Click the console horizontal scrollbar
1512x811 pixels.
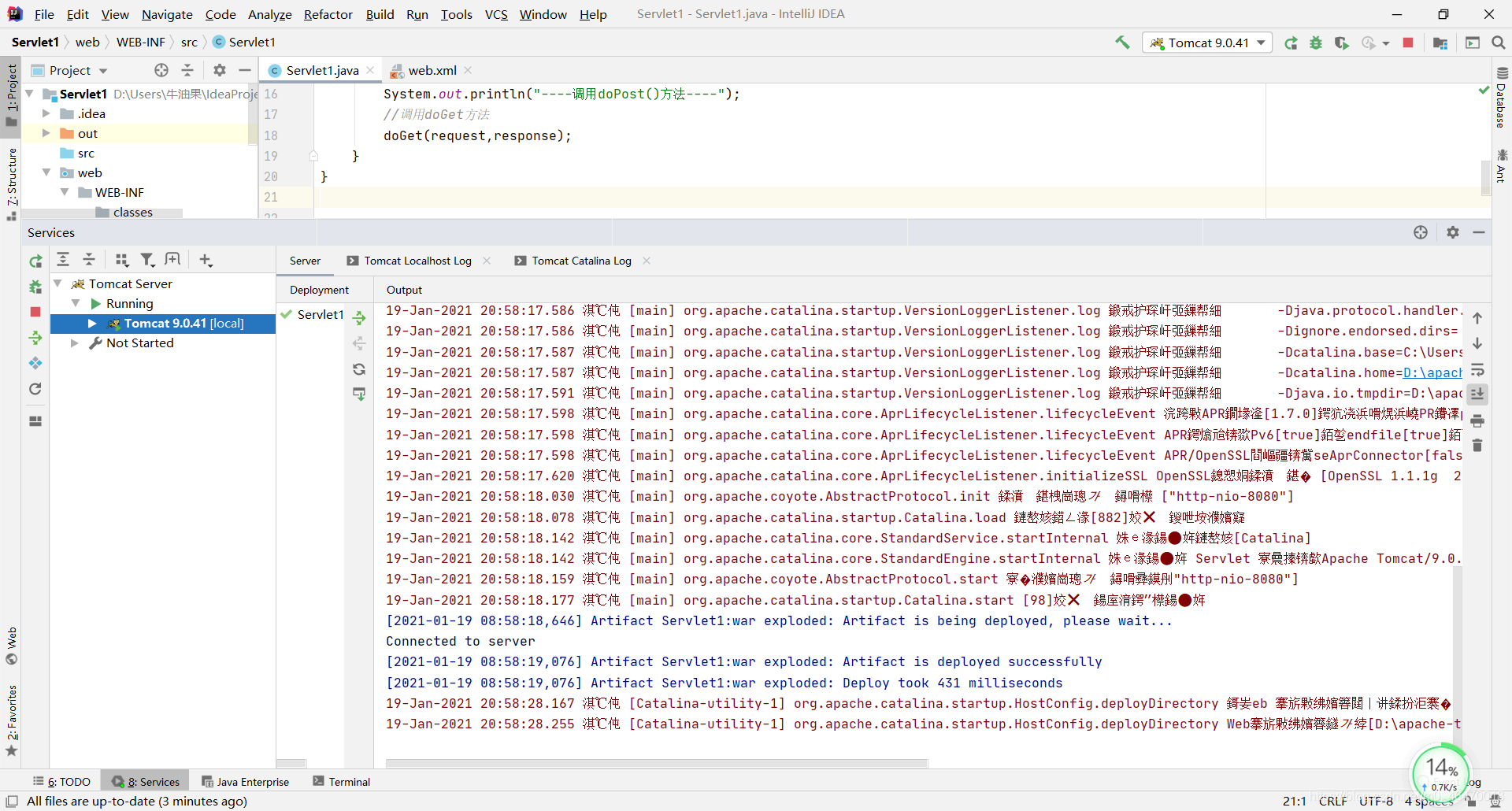point(656,763)
